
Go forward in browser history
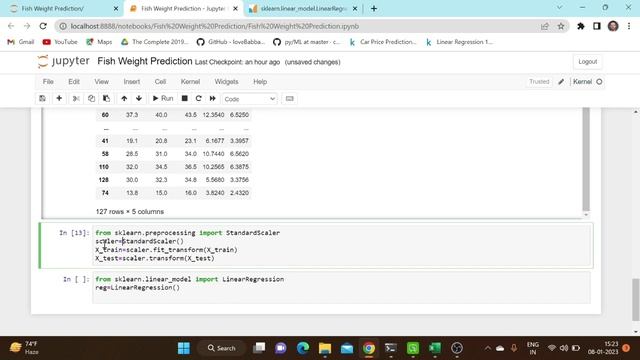[27, 26]
